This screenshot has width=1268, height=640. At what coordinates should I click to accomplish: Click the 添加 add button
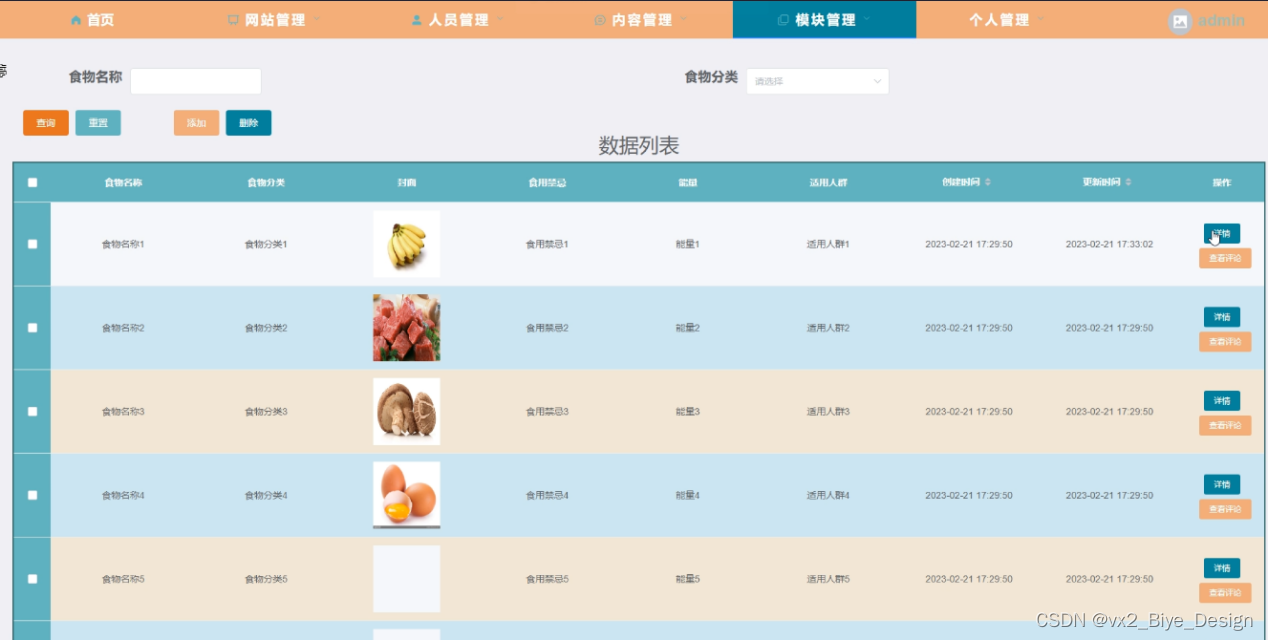click(196, 123)
